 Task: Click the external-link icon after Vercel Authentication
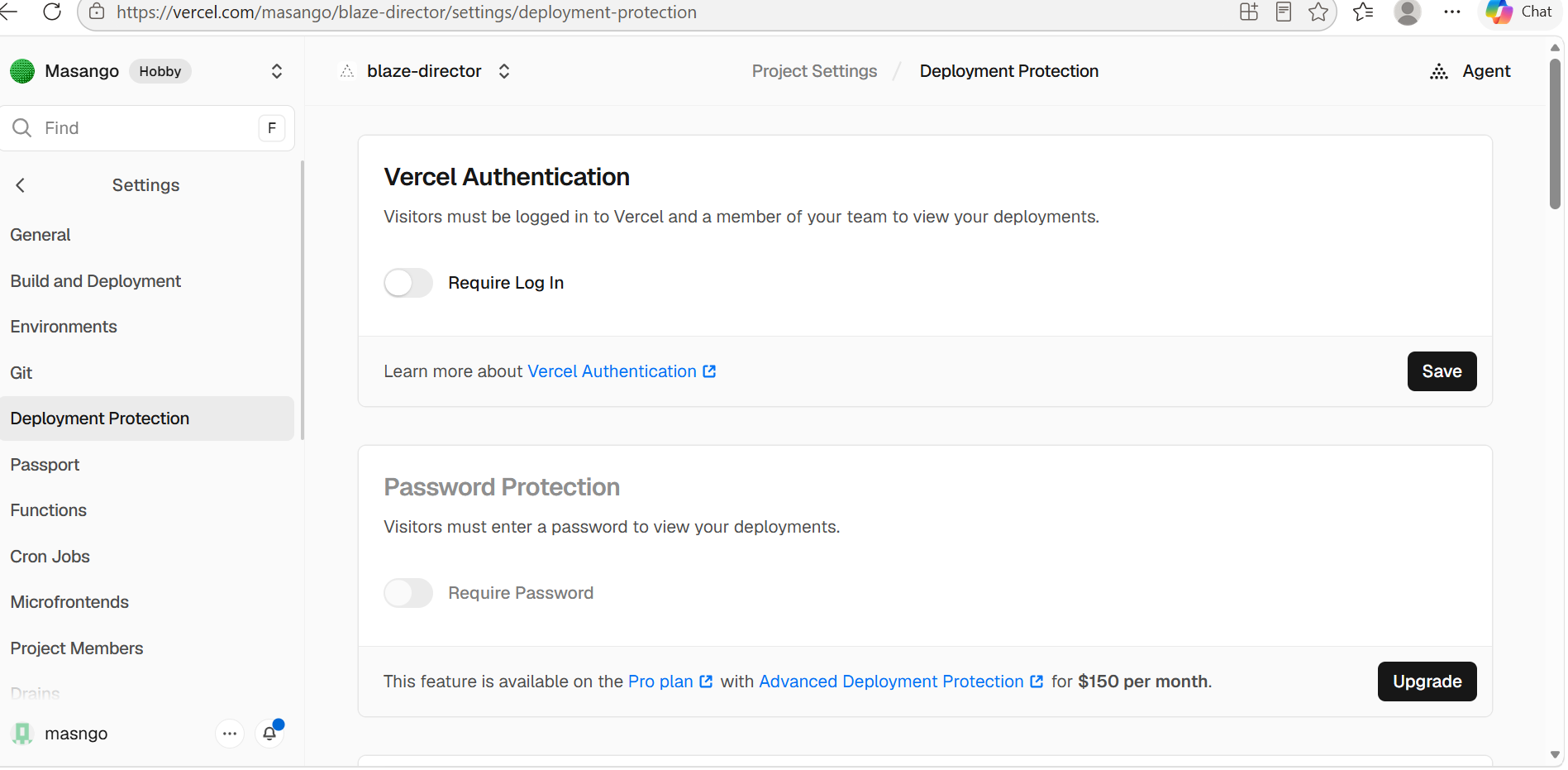coord(709,371)
